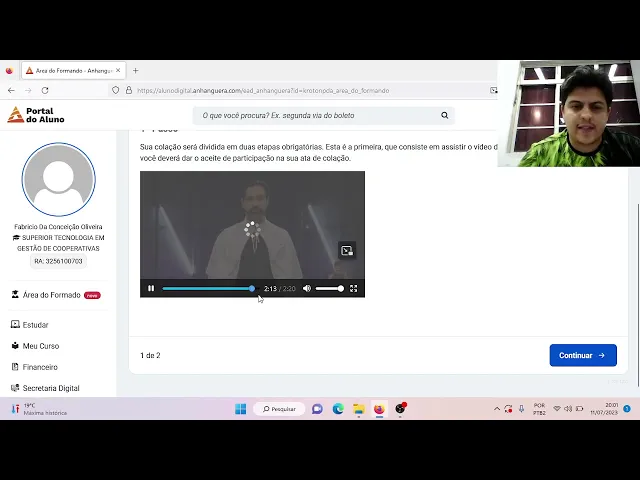This screenshot has width=640, height=480.
Task: Mute the video volume icon
Action: tap(307, 289)
